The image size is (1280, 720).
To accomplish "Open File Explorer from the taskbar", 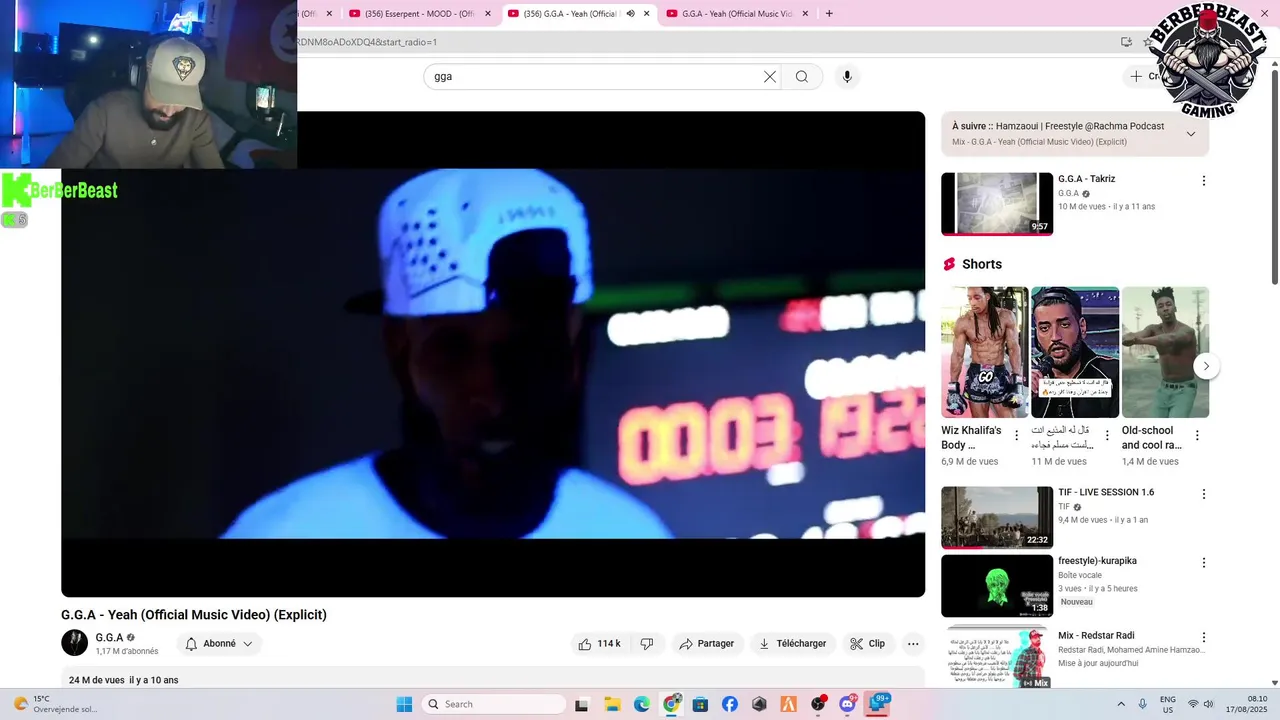I will (611, 704).
